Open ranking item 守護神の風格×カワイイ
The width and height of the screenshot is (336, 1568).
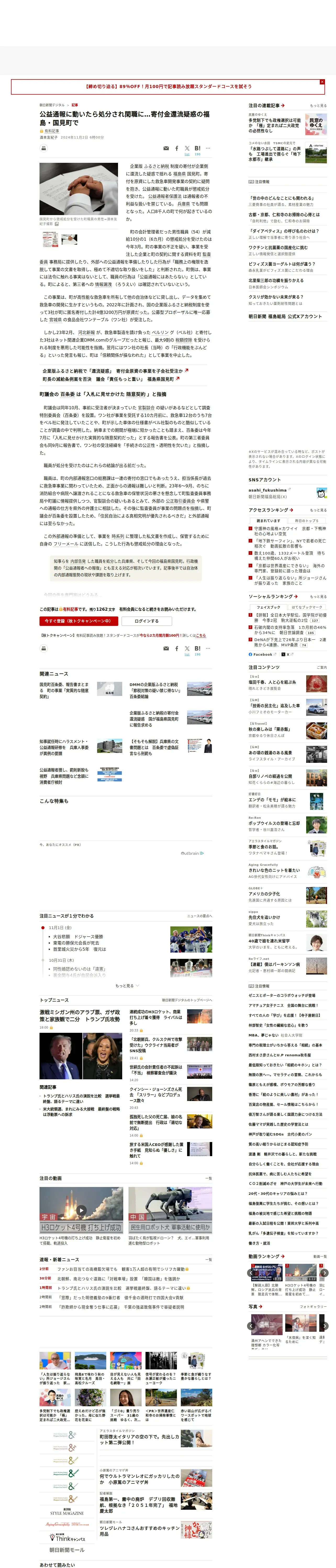pyautogui.click(x=290, y=531)
